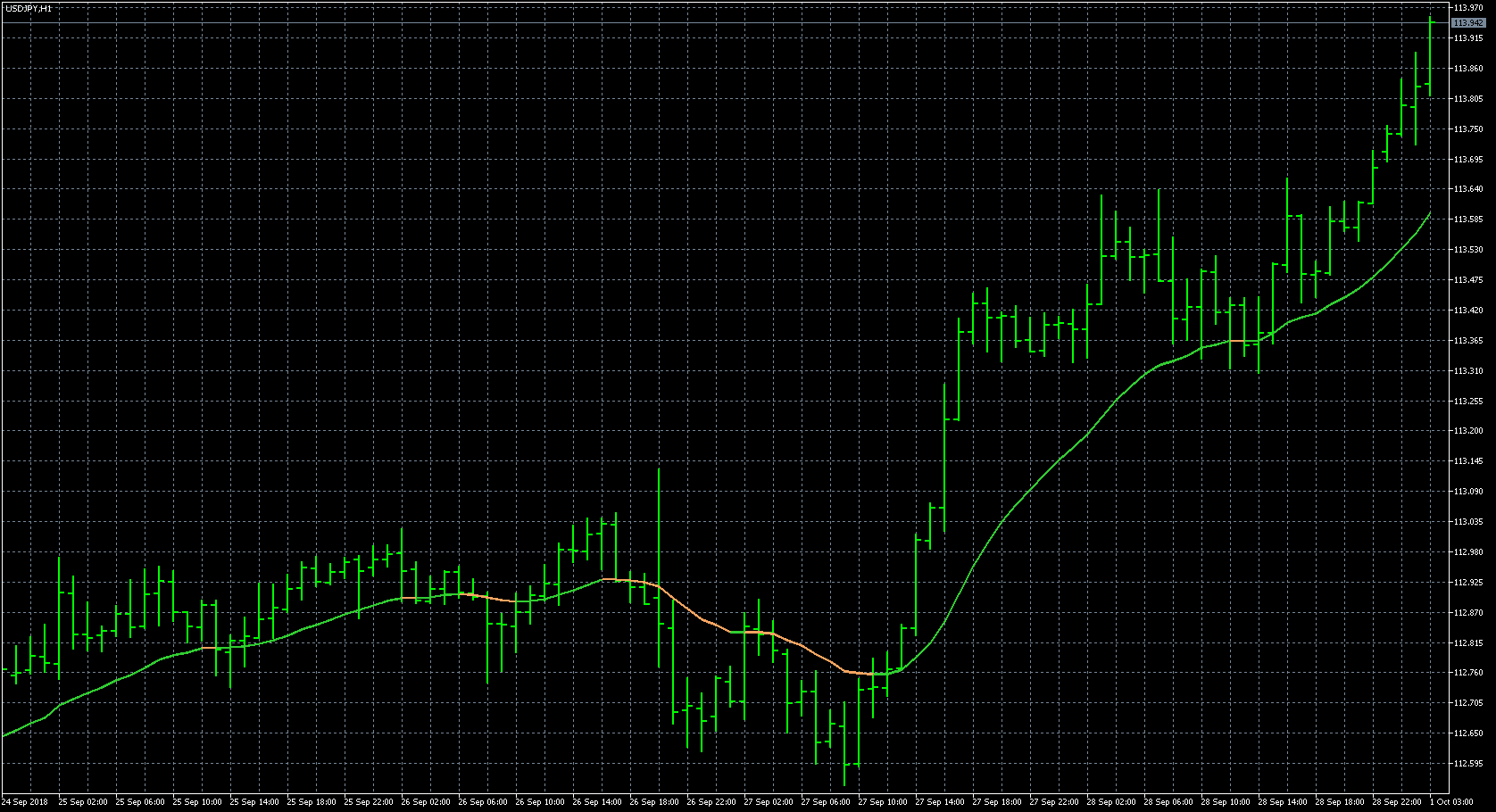
Task: Select the 24 Sep 2018 time axis label
Action: (x=25, y=802)
